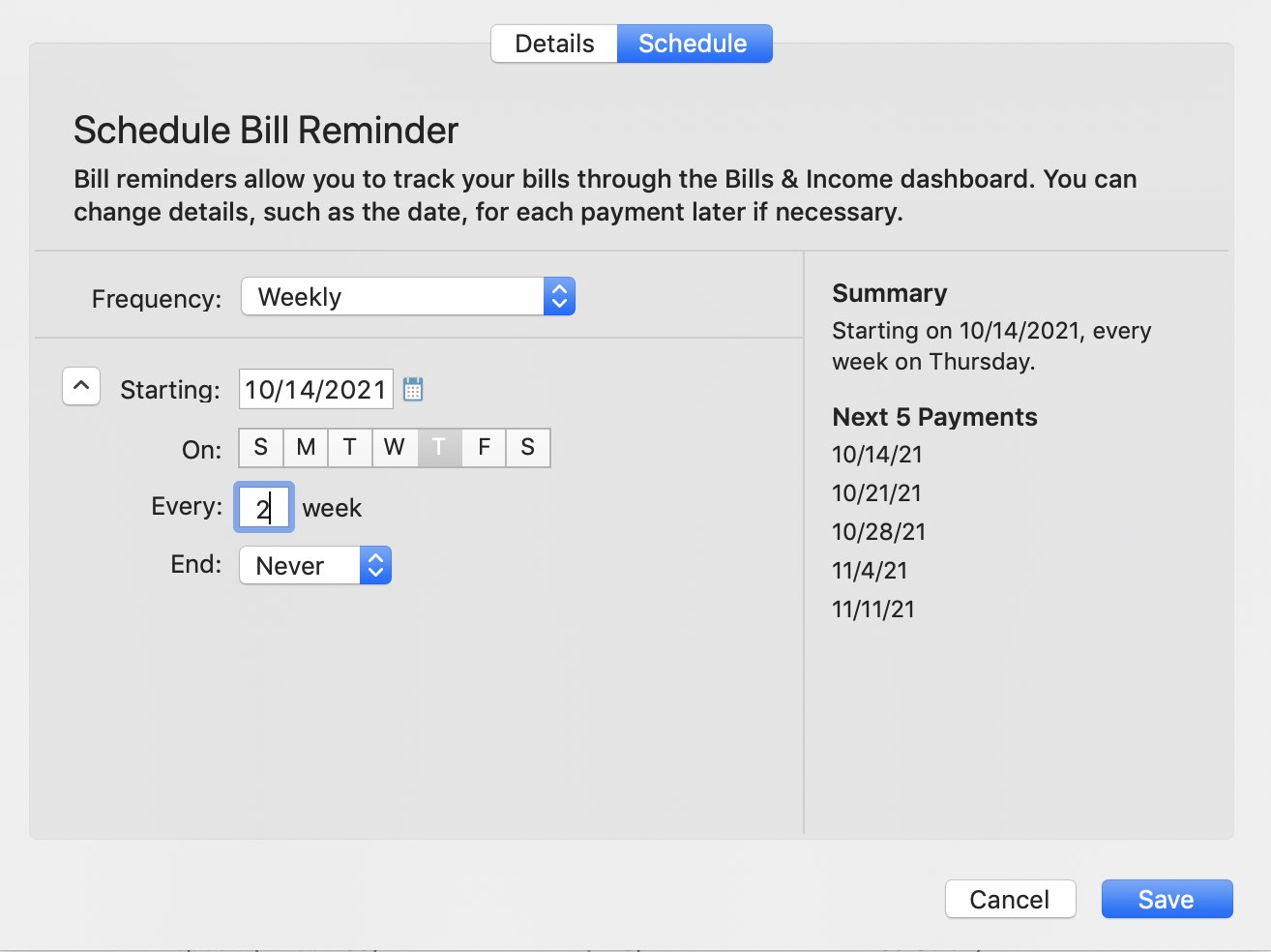Collapse the schedule options with the chevron button
This screenshot has height=952, width=1271.
pos(81,387)
